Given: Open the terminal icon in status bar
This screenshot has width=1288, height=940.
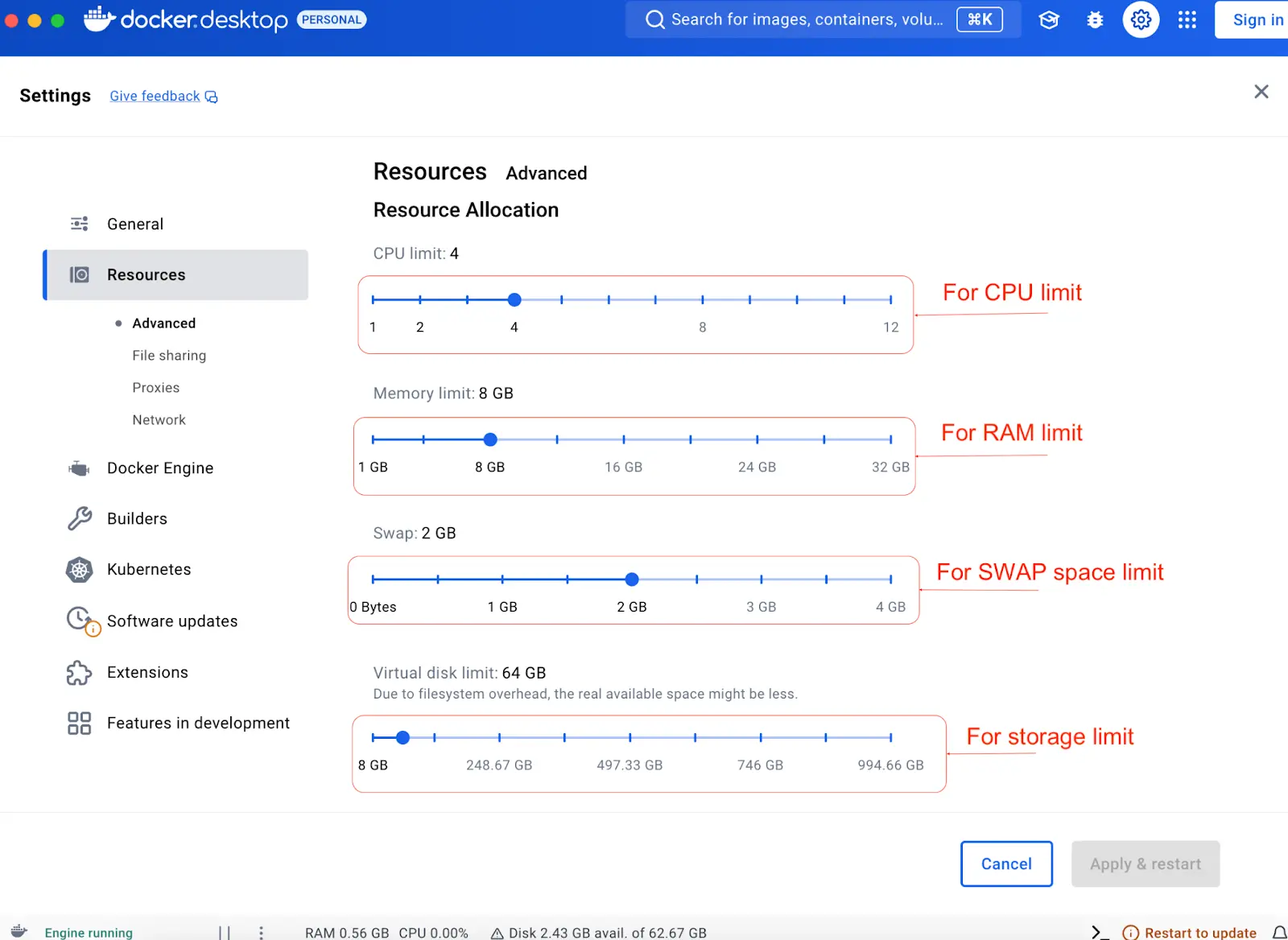Looking at the screenshot, I should point(1096,932).
